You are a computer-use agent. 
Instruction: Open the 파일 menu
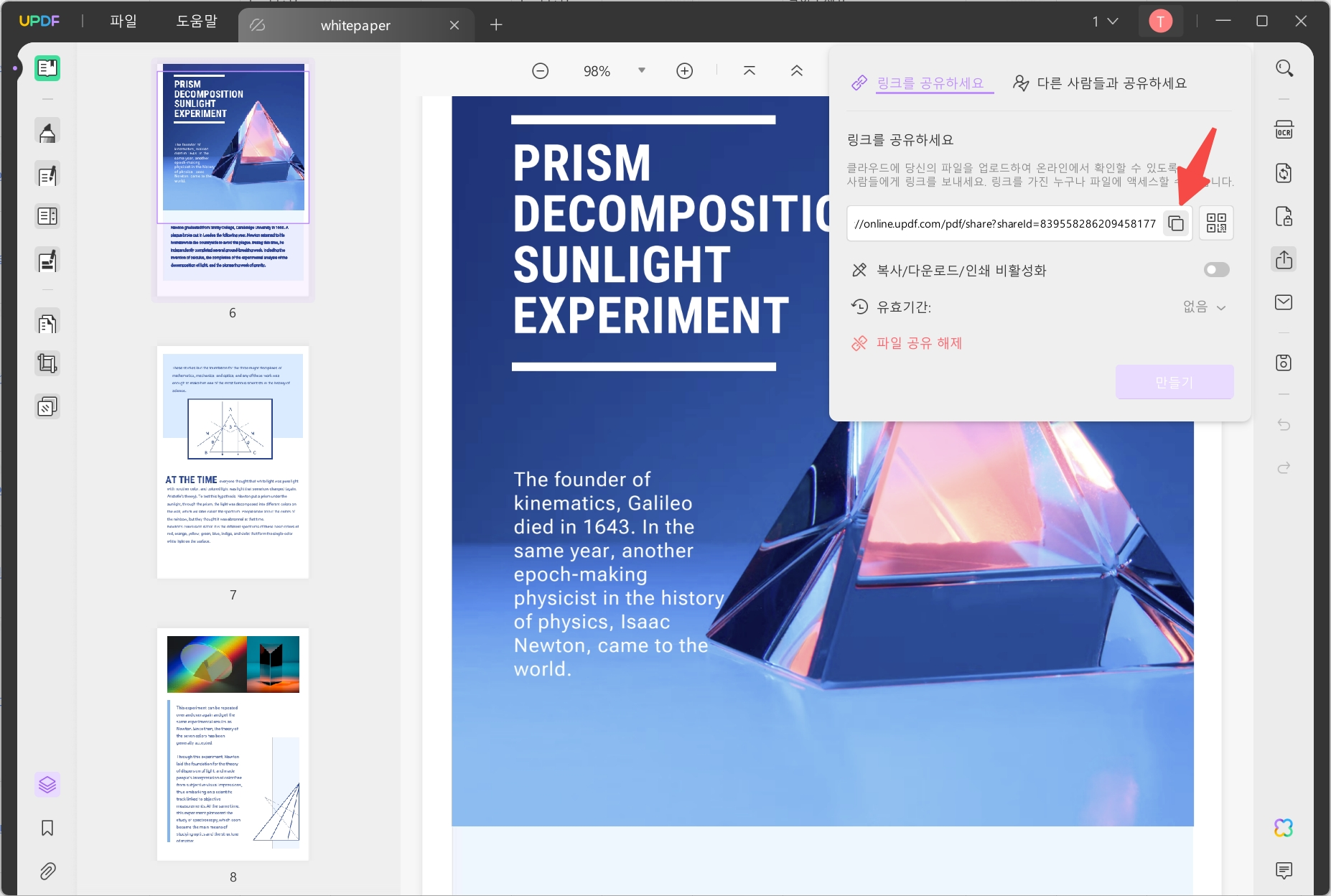coord(123,22)
